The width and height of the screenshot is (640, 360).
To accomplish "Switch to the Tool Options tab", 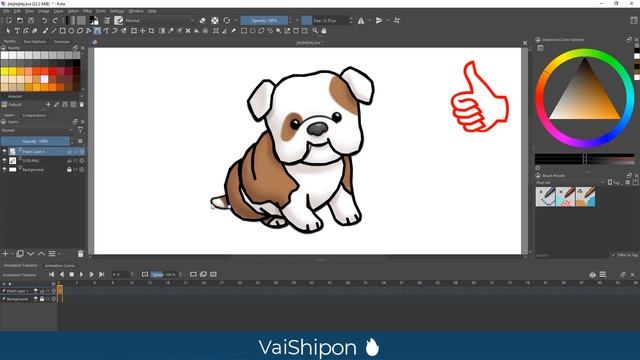I will pos(35,42).
